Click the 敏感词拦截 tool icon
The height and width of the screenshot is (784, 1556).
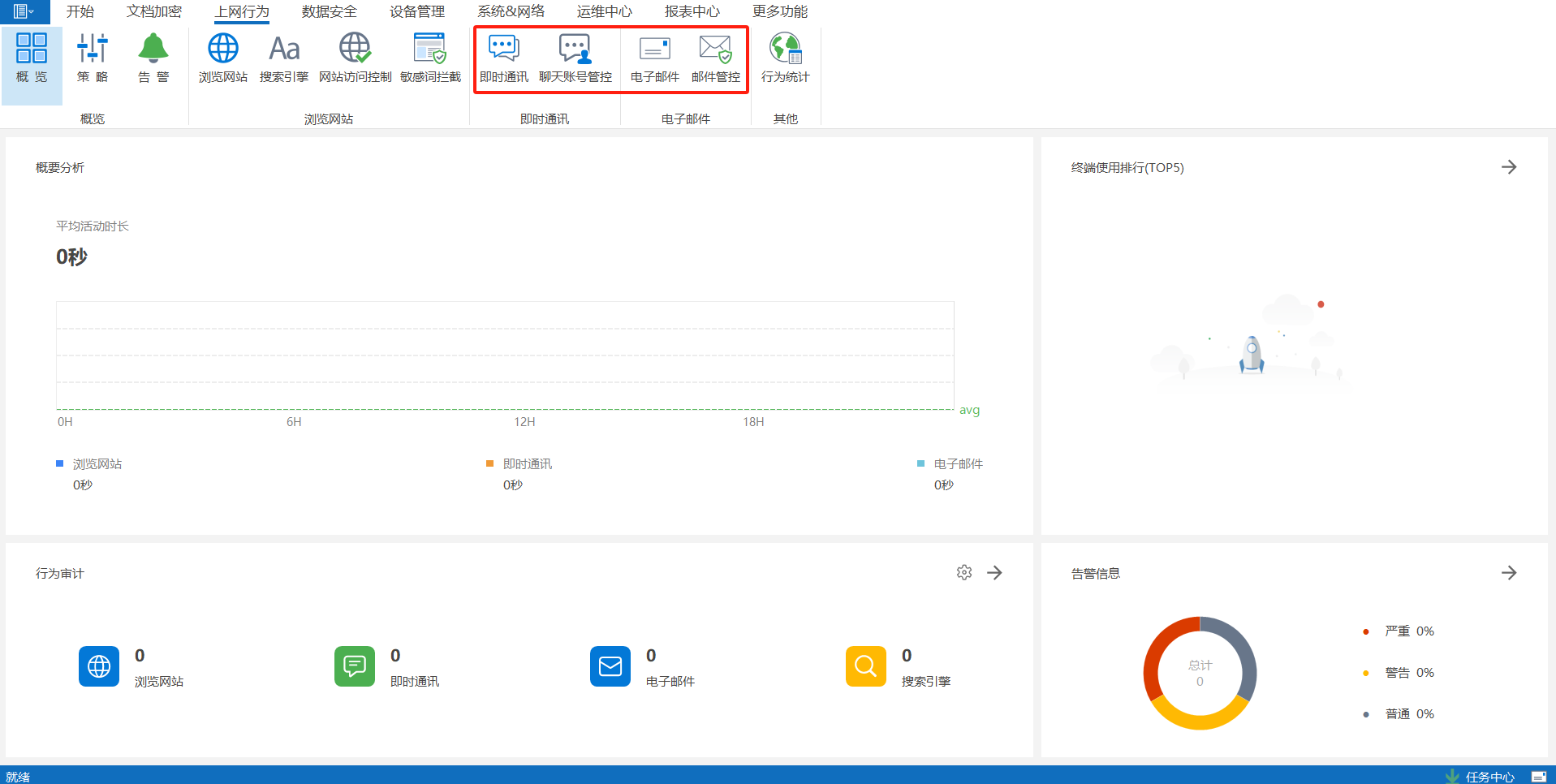(x=430, y=58)
